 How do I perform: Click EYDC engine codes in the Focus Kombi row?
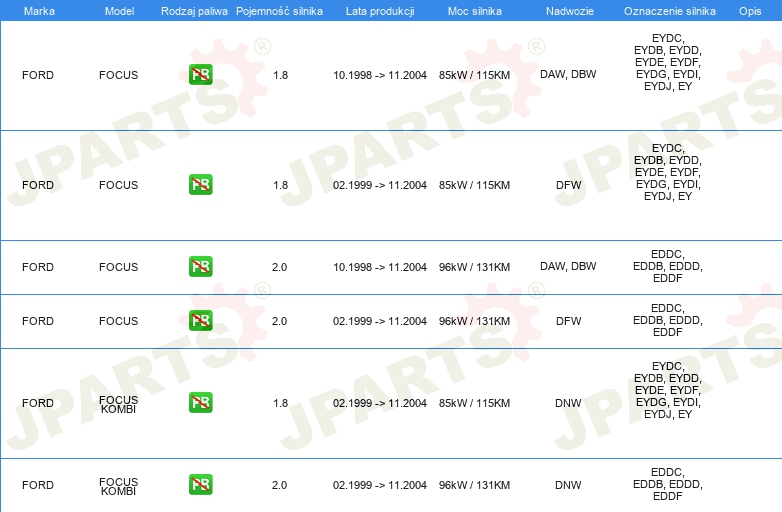[x=668, y=390]
